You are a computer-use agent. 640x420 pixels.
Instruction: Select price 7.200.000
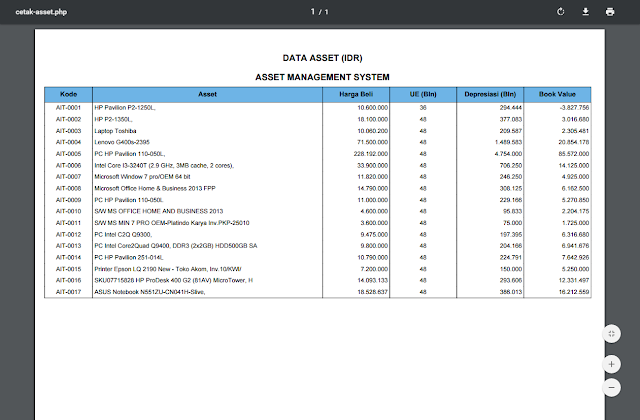point(374,269)
